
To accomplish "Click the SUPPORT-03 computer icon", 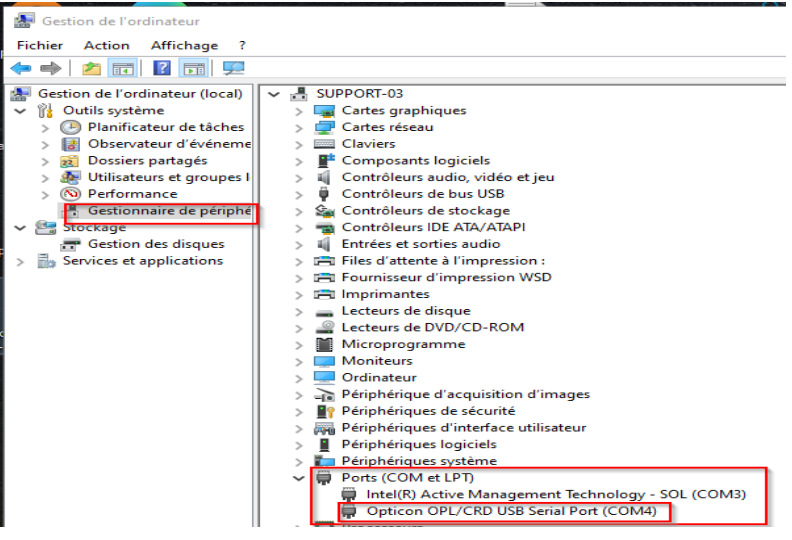I will [298, 93].
